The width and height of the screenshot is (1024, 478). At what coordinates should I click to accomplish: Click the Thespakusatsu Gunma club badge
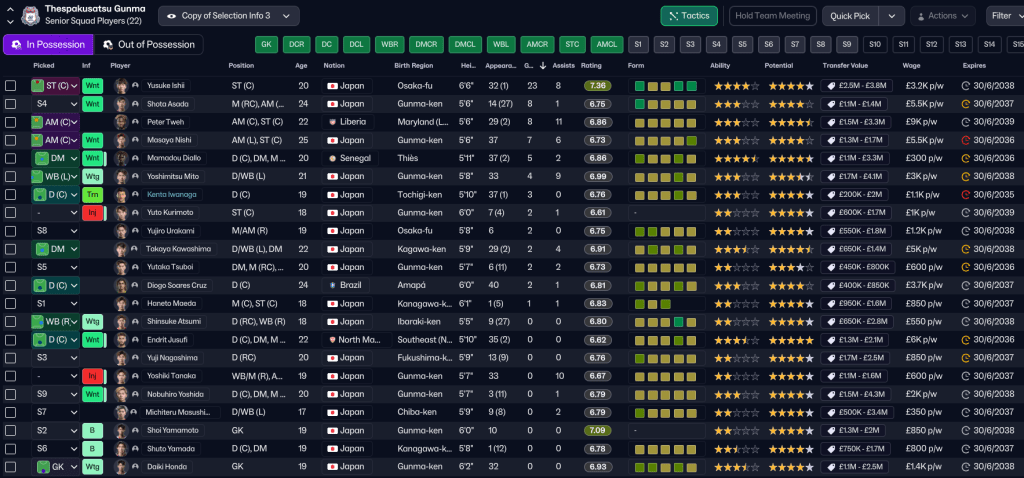pyautogui.click(x=29, y=16)
